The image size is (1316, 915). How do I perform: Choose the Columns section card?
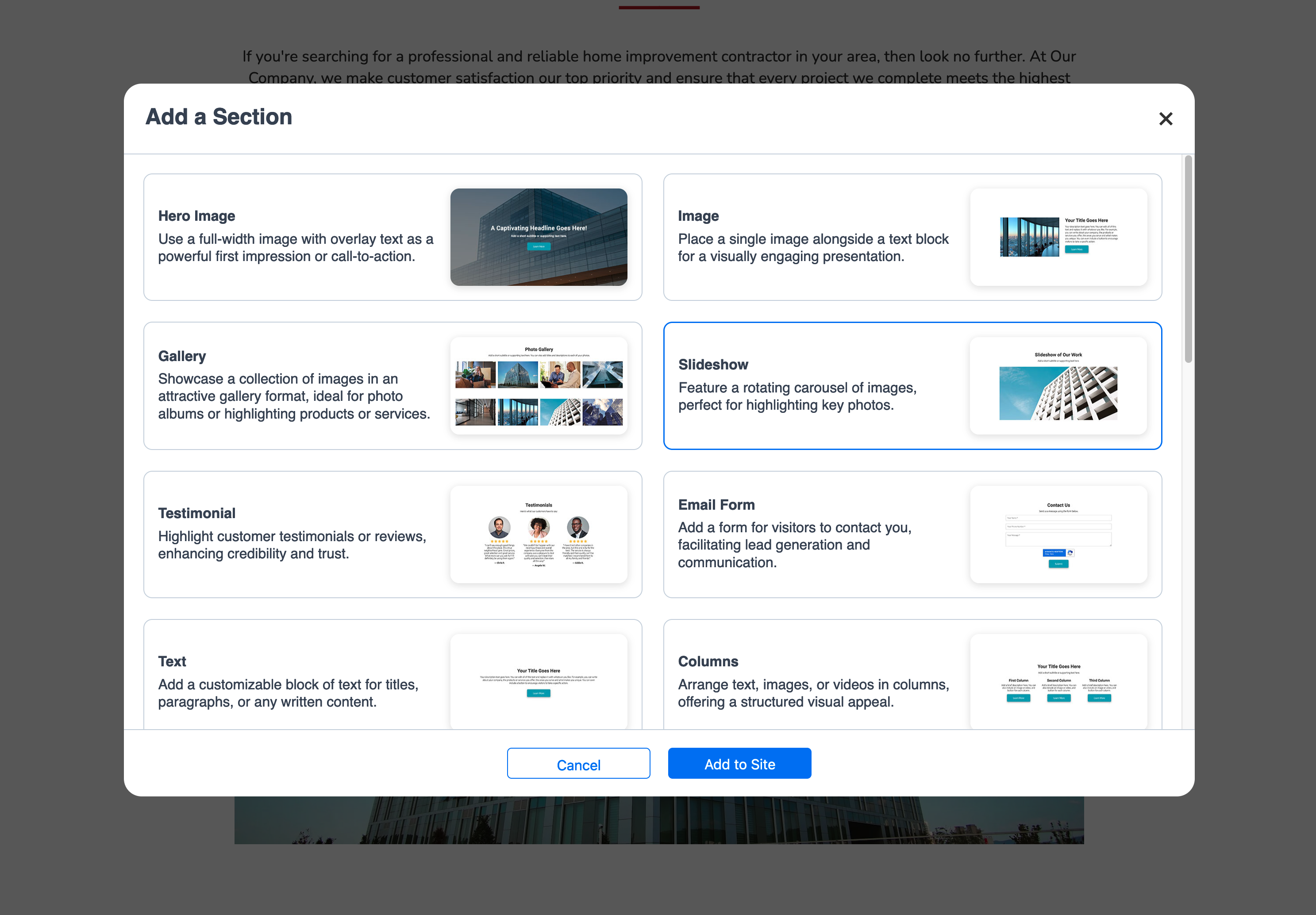[912, 674]
